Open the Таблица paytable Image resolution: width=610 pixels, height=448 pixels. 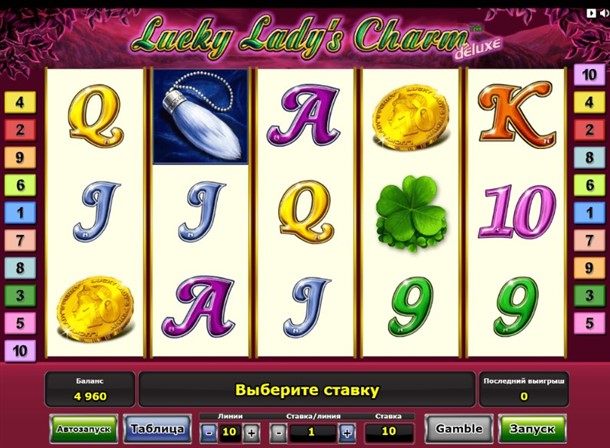[x=157, y=429]
